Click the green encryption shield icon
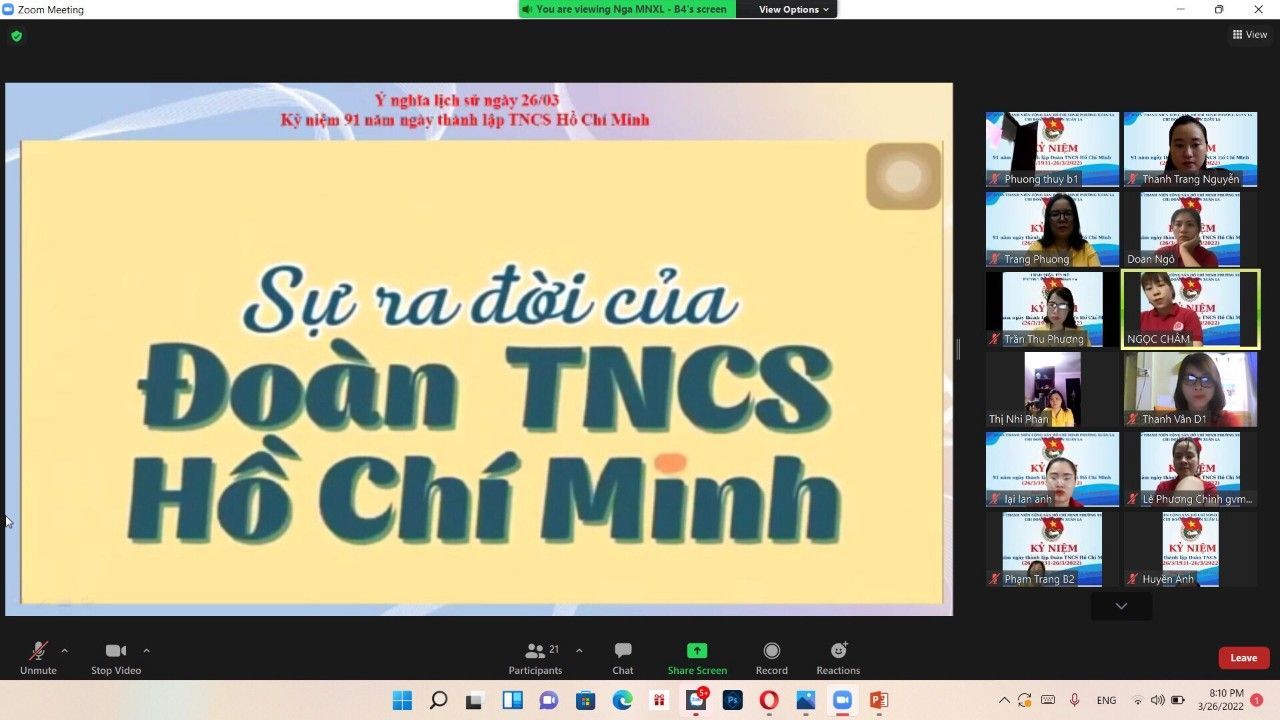Image resolution: width=1280 pixels, height=720 pixels. 16,36
